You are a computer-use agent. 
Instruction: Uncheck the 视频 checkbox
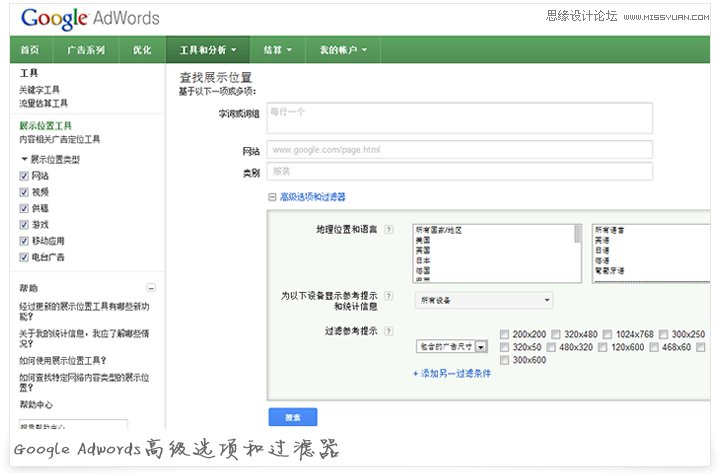24,192
